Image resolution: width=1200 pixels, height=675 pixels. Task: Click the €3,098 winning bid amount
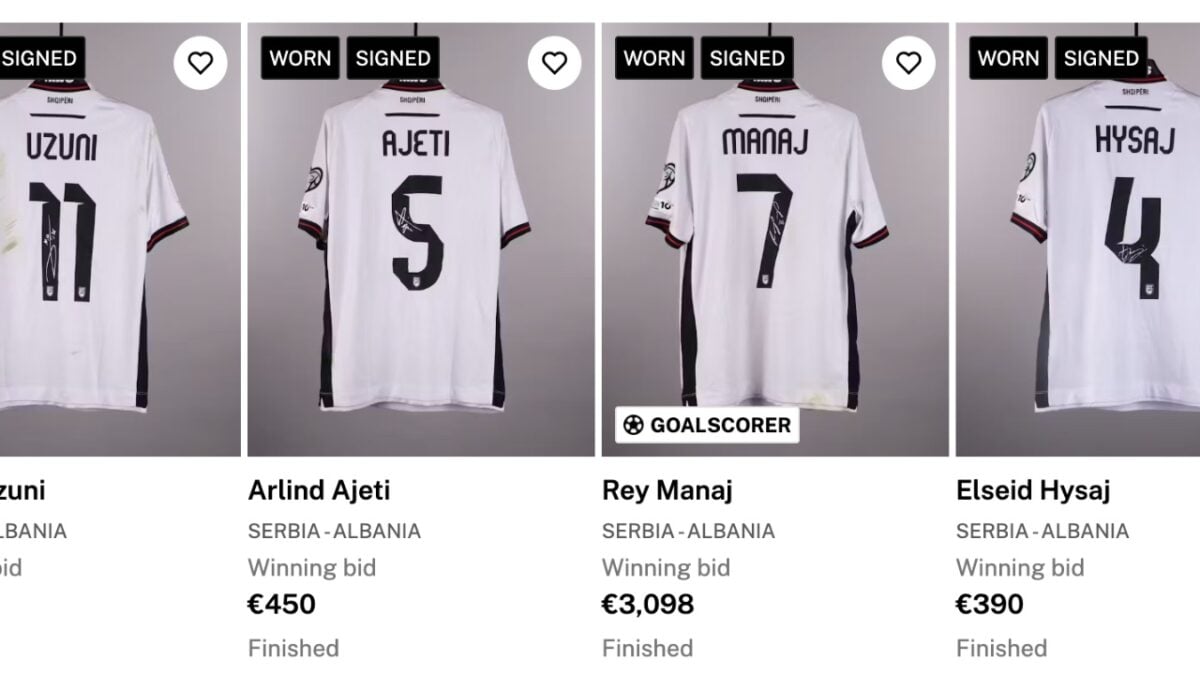(x=647, y=604)
